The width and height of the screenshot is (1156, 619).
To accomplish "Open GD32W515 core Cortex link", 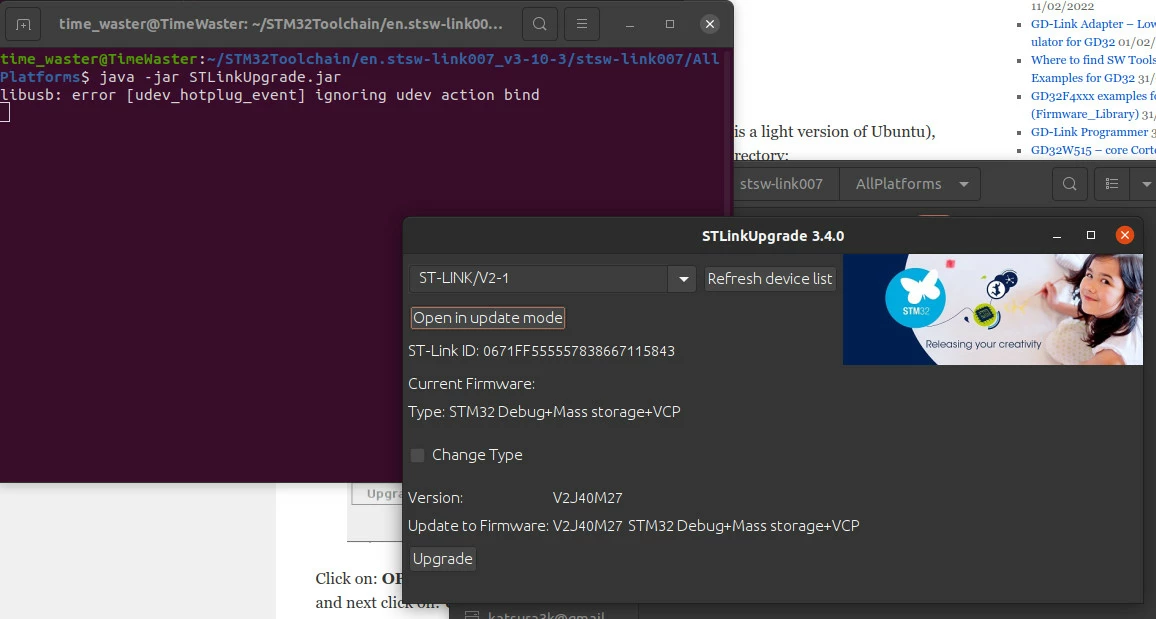I will click(1093, 150).
